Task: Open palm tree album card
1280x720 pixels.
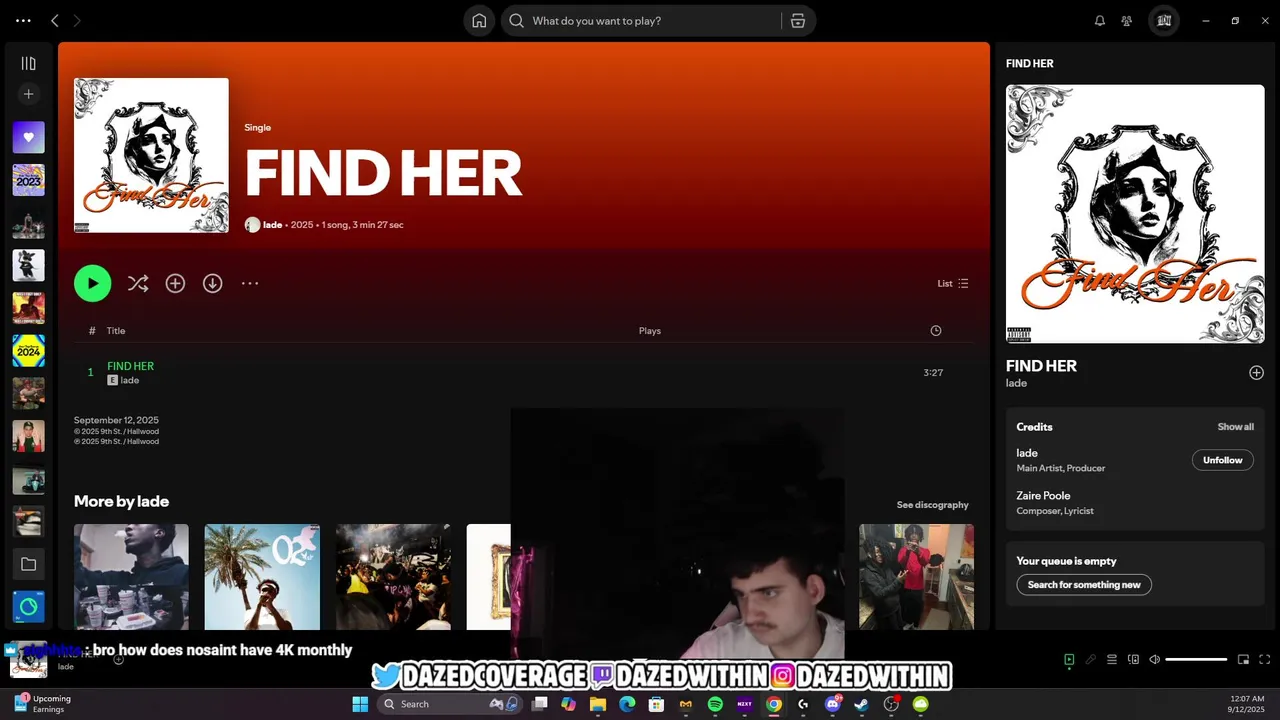Action: tap(262, 577)
